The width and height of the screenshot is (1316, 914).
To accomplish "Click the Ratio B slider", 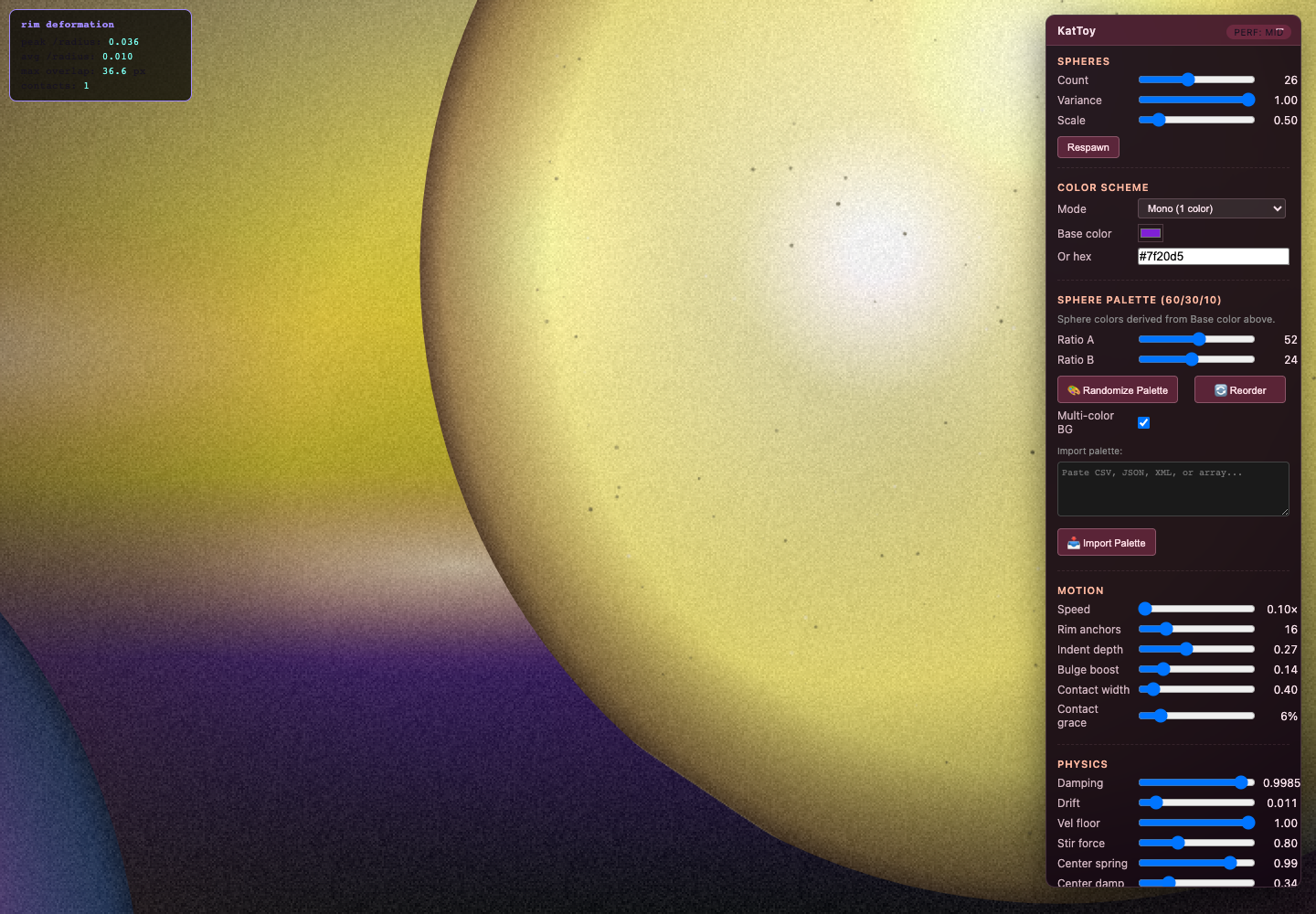I will pyautogui.click(x=1196, y=359).
